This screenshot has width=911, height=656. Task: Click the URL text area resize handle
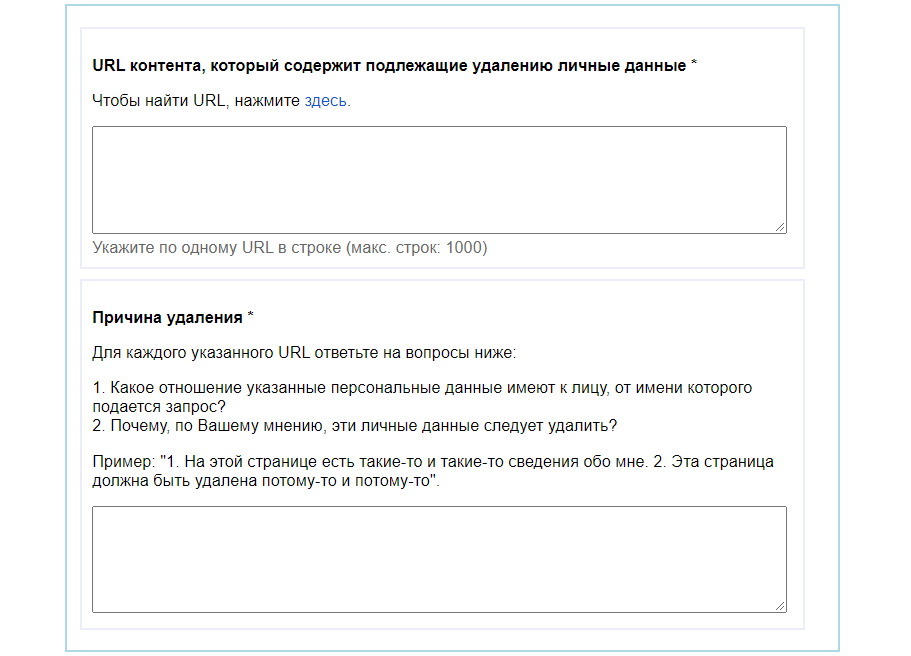coord(780,227)
